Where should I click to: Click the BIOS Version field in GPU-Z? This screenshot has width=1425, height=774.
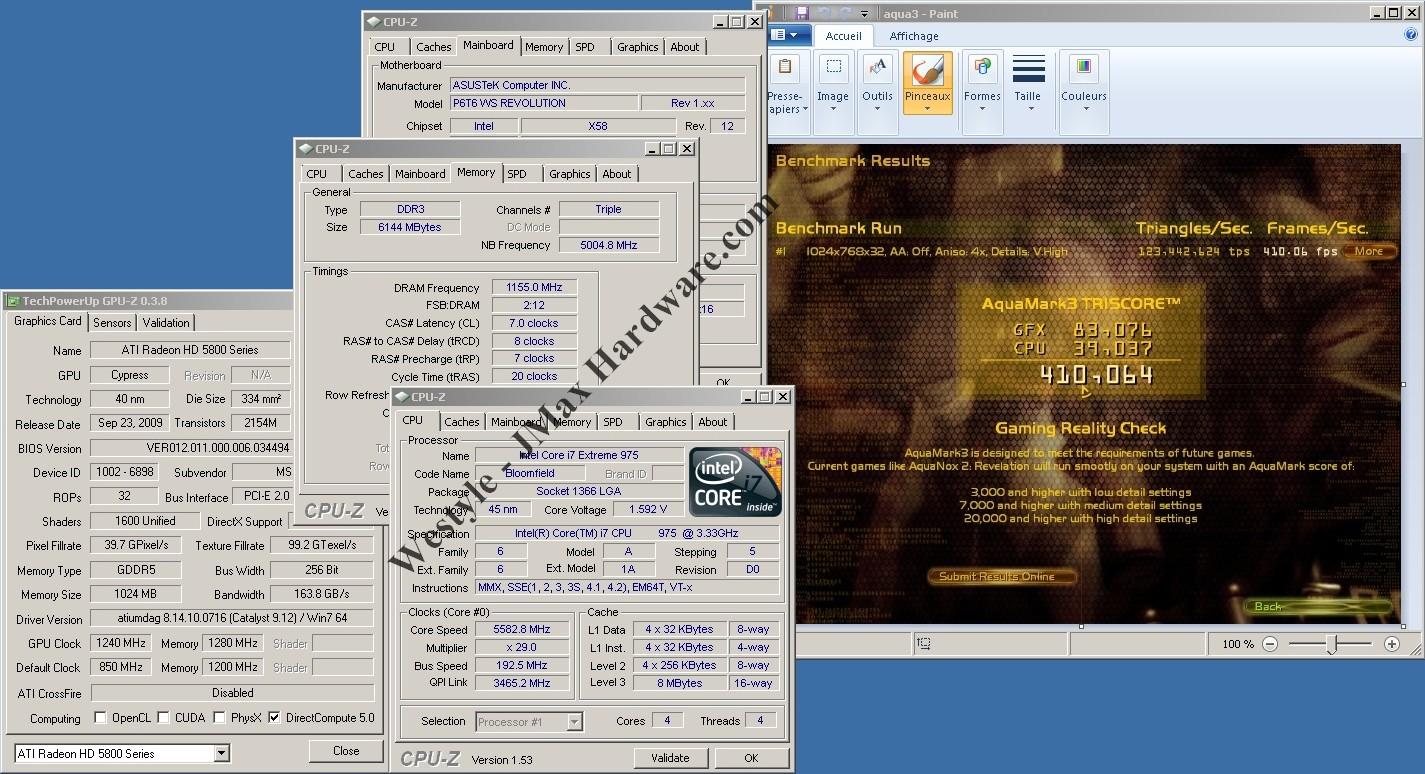[190, 448]
